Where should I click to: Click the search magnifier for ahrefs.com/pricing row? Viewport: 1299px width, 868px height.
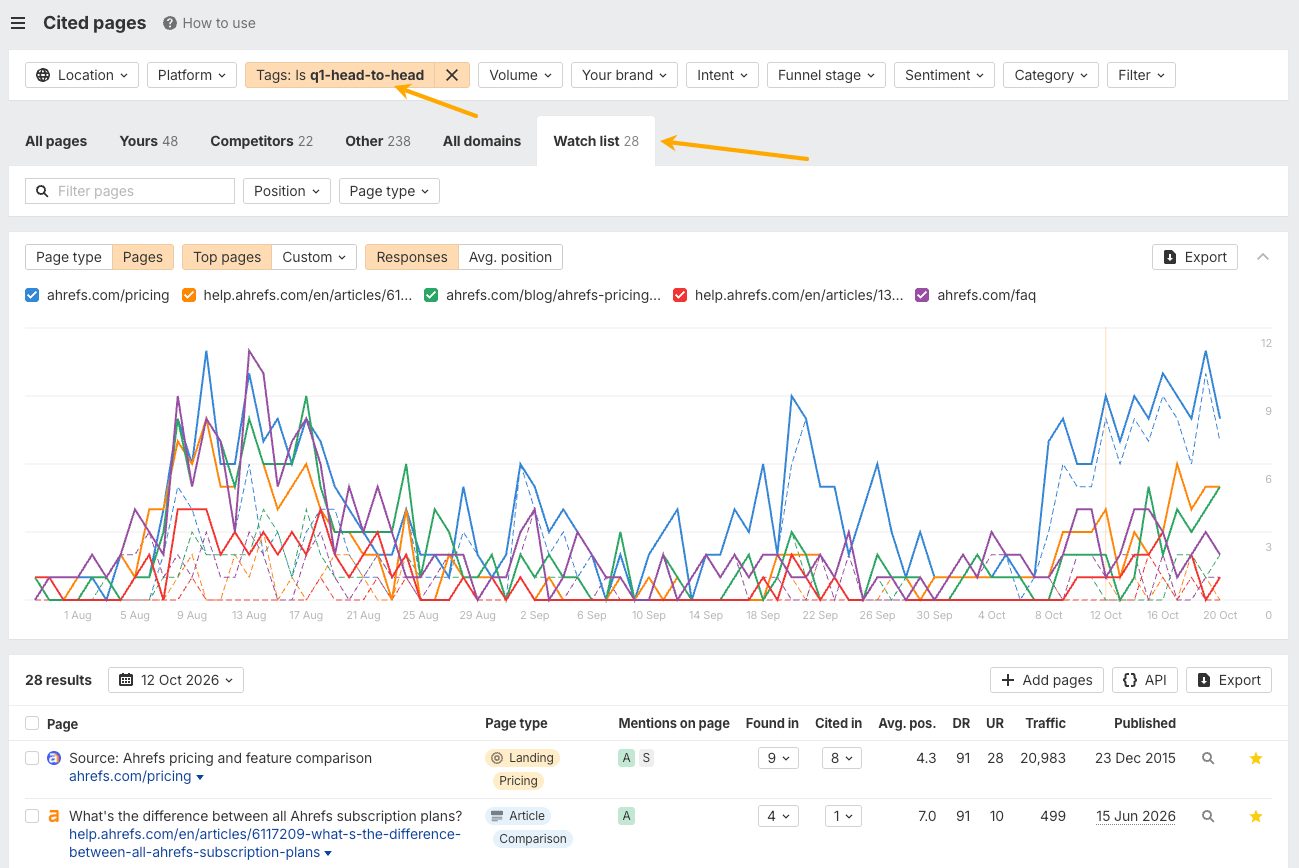tap(1208, 759)
